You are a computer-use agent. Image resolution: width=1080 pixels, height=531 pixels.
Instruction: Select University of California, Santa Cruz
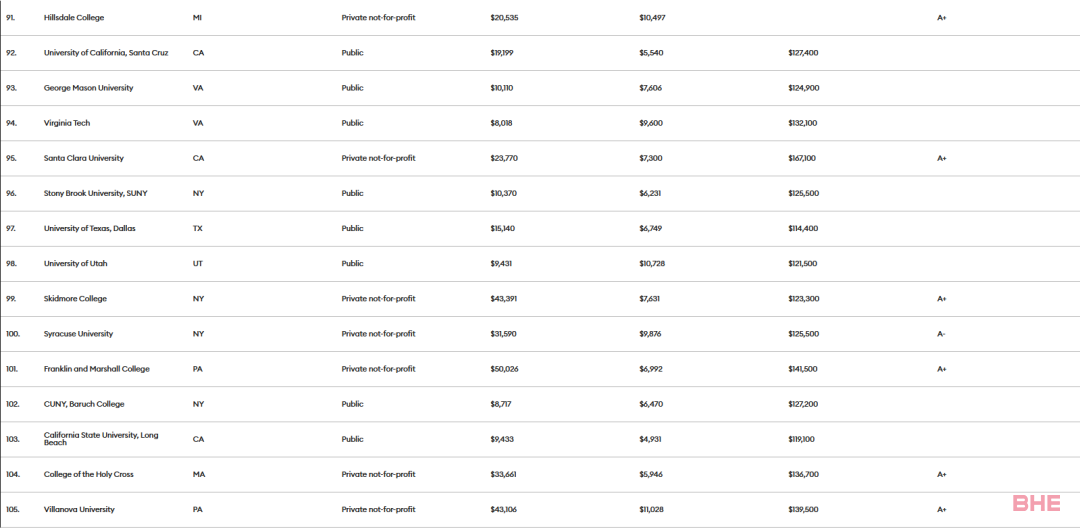click(105, 53)
